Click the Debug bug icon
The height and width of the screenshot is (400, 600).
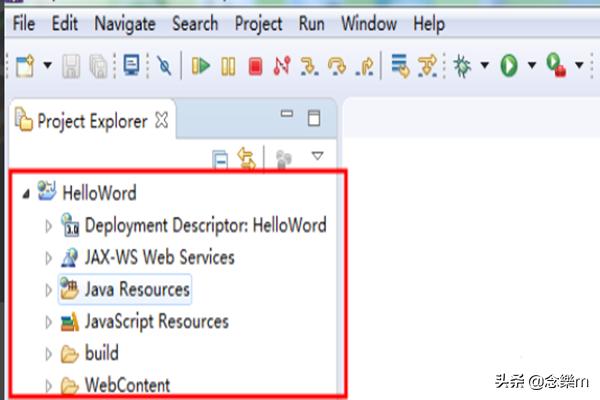click(x=463, y=66)
